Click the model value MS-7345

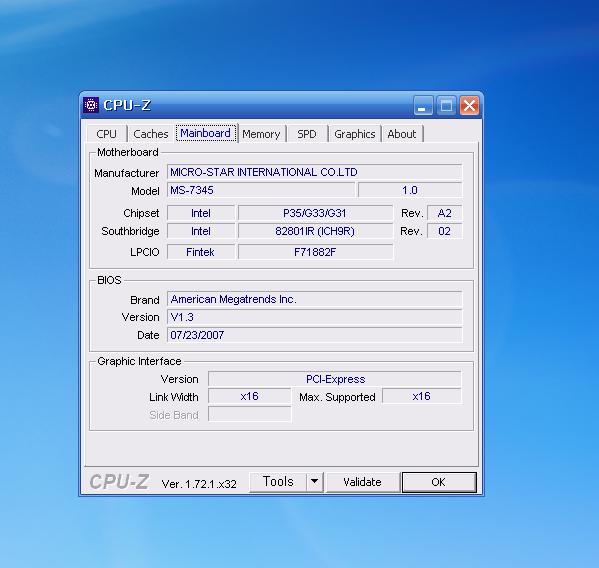pyautogui.click(x=261, y=190)
